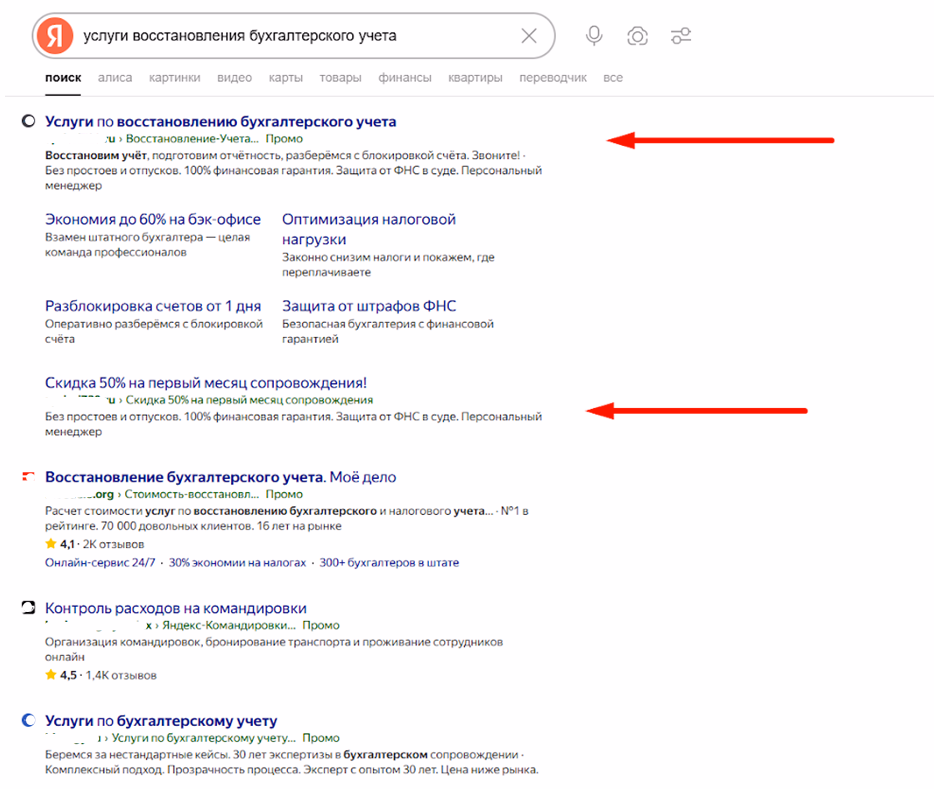Activate voice search microphone icon
The image size is (934, 789).
coord(594,36)
